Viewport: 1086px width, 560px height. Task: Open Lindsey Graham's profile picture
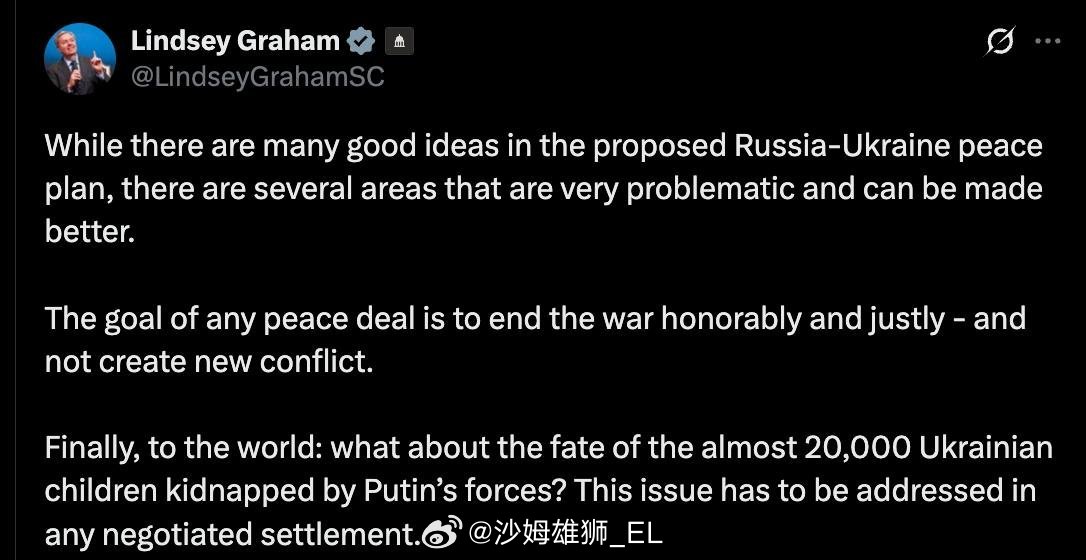pos(80,58)
